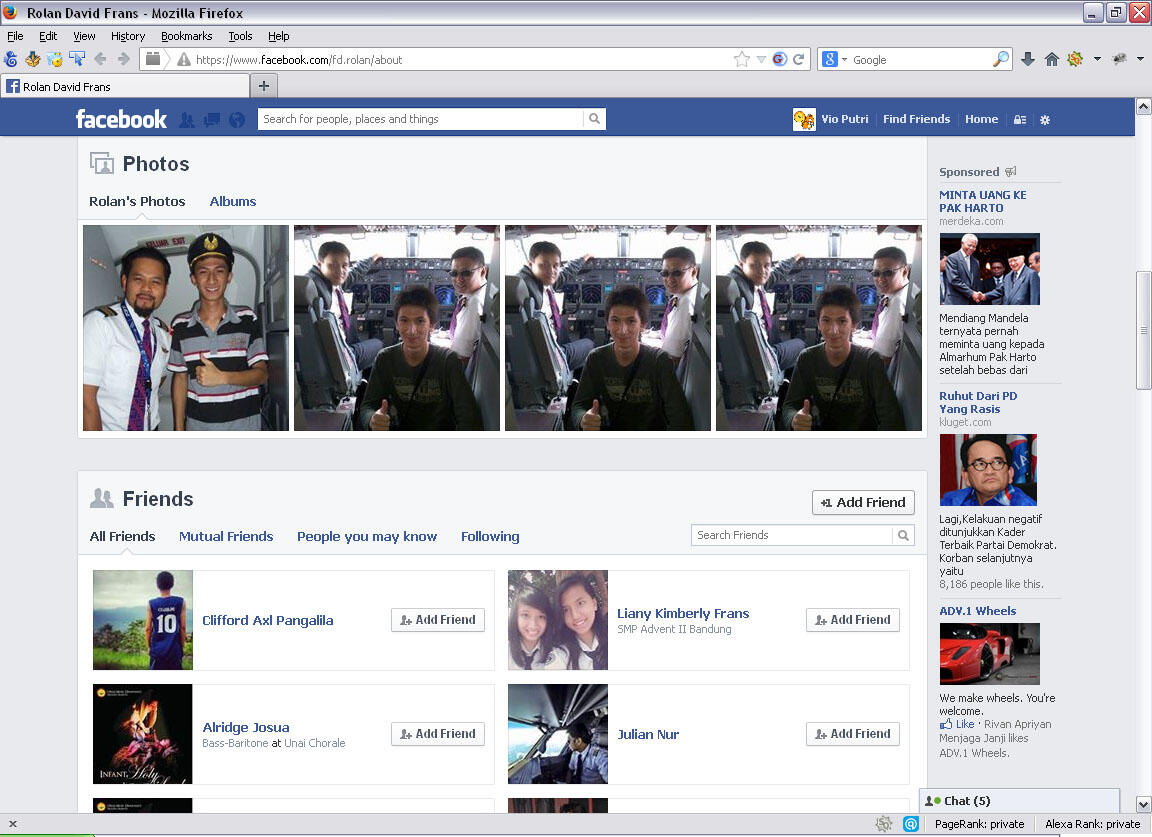Open Facebook messages icon
This screenshot has width=1152, height=837.
point(212,120)
